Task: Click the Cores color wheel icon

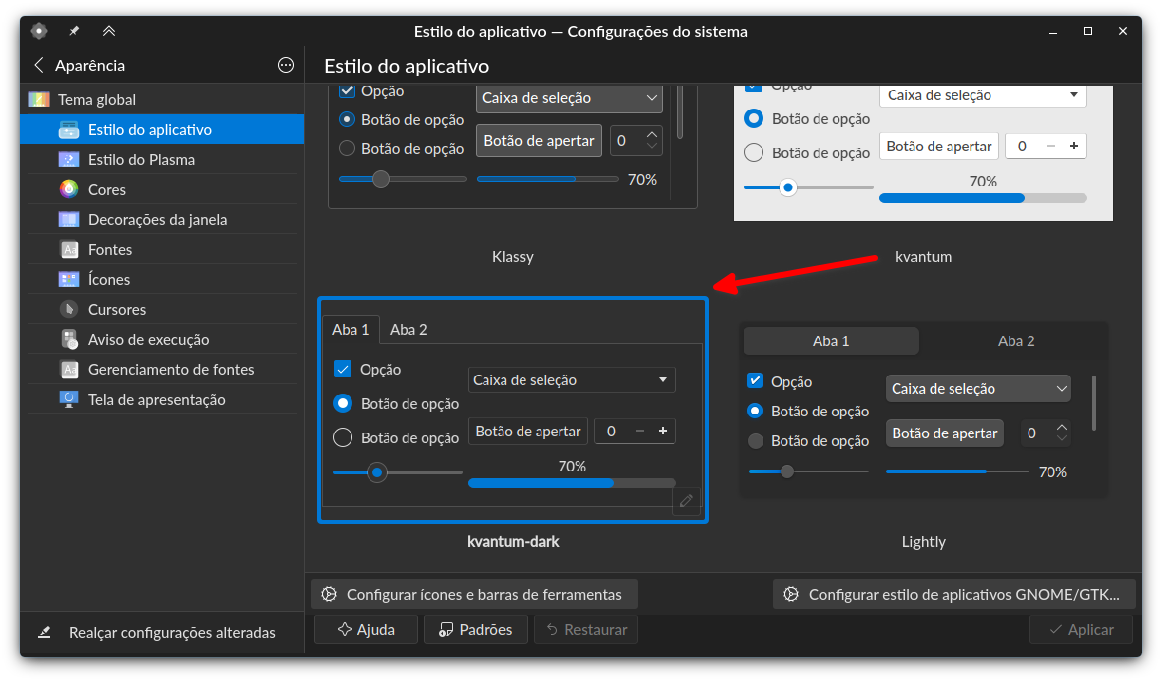Action: (69, 190)
